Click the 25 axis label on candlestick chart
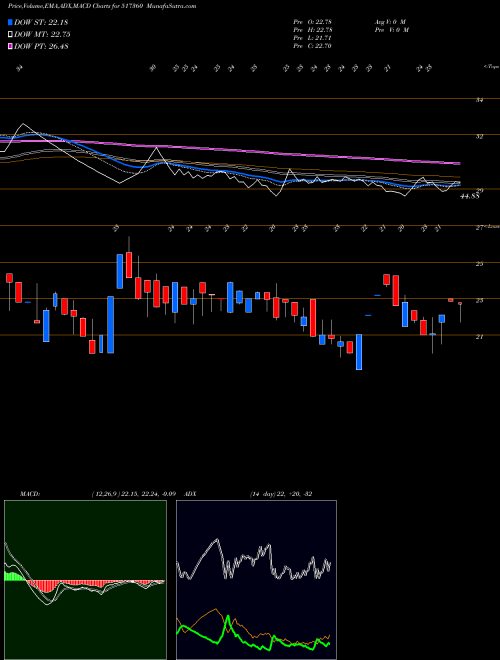The image size is (500, 660). [x=480, y=264]
